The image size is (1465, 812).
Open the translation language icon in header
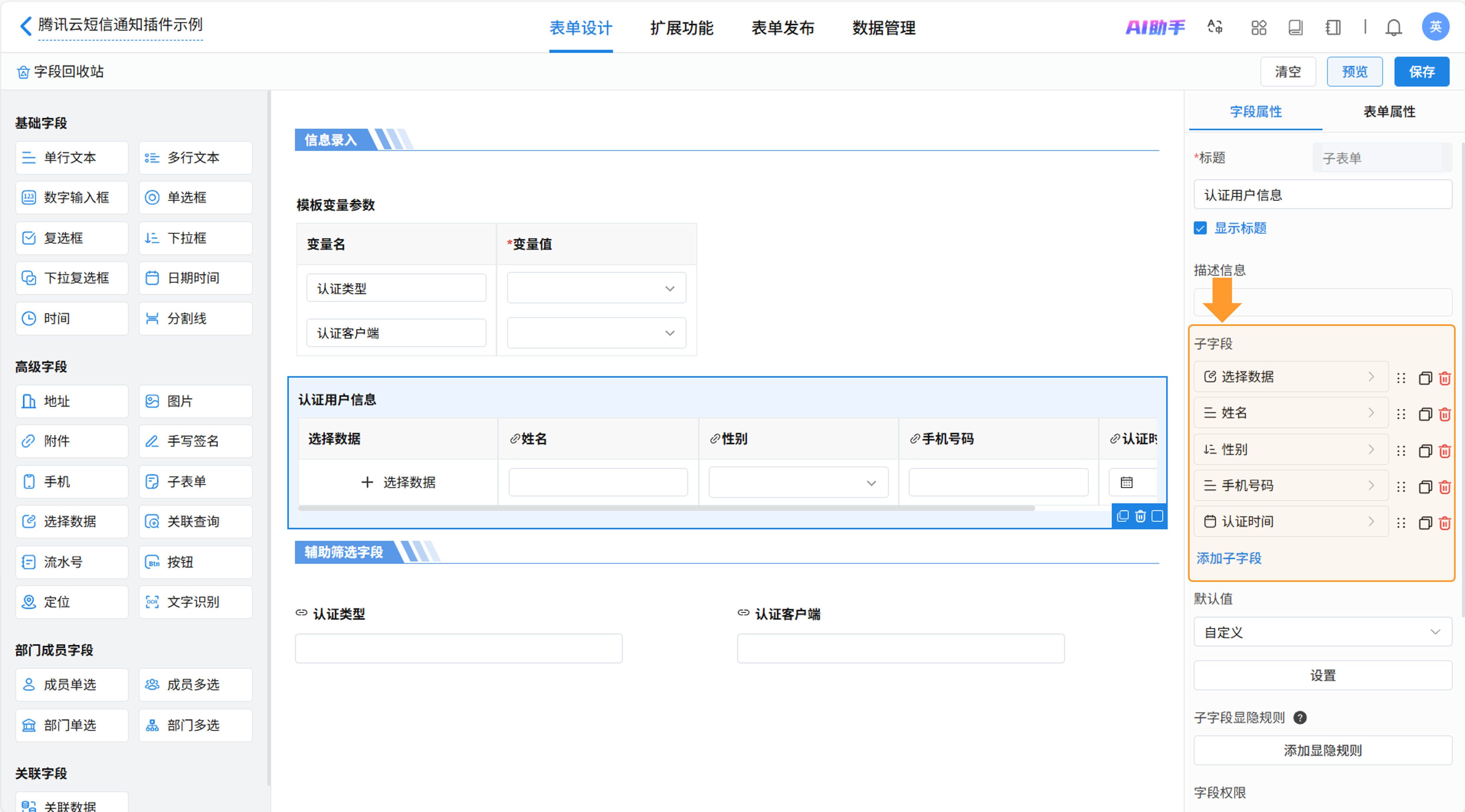pos(1215,27)
